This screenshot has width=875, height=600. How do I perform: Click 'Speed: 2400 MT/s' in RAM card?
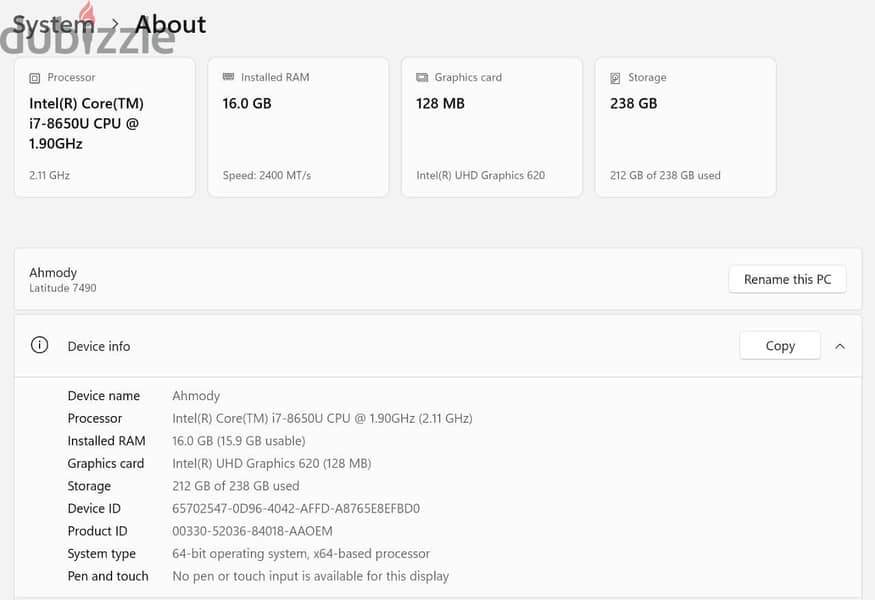tap(267, 175)
